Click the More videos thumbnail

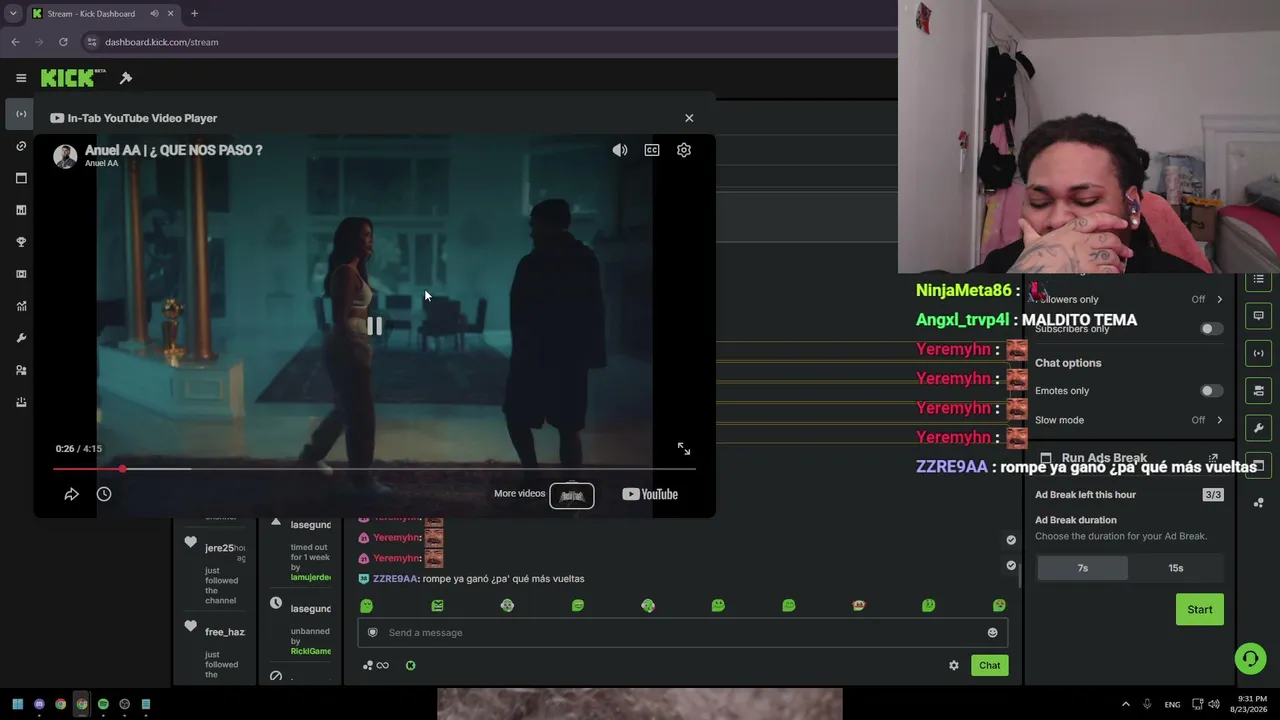(x=572, y=495)
